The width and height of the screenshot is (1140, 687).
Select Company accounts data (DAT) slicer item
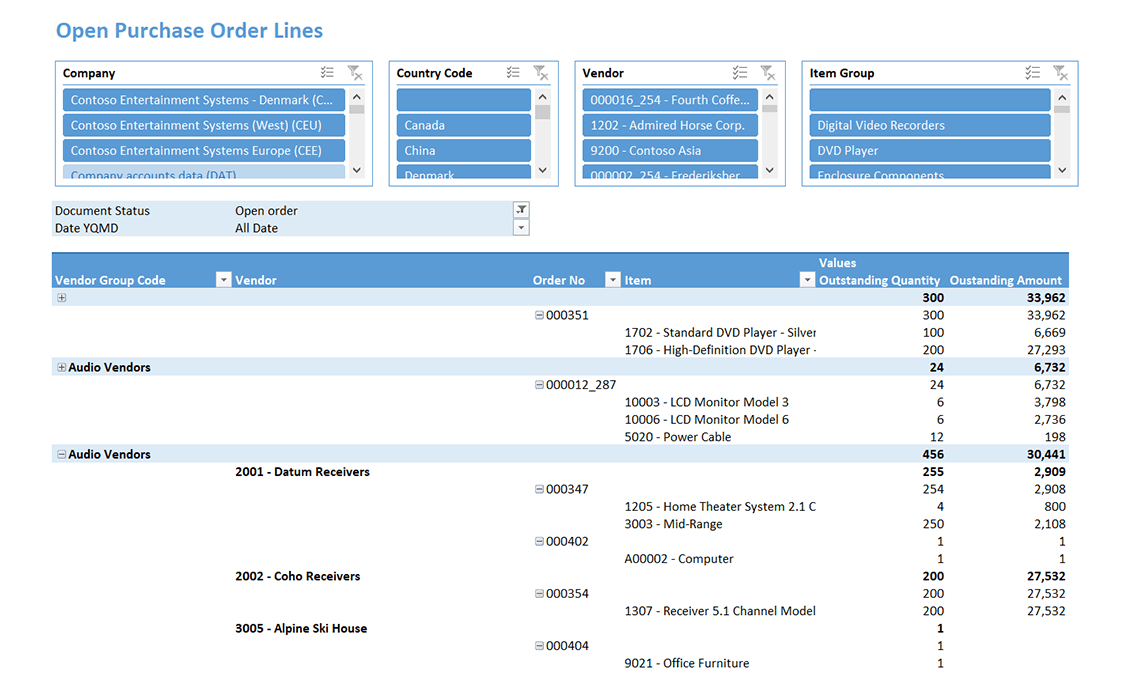[204, 172]
